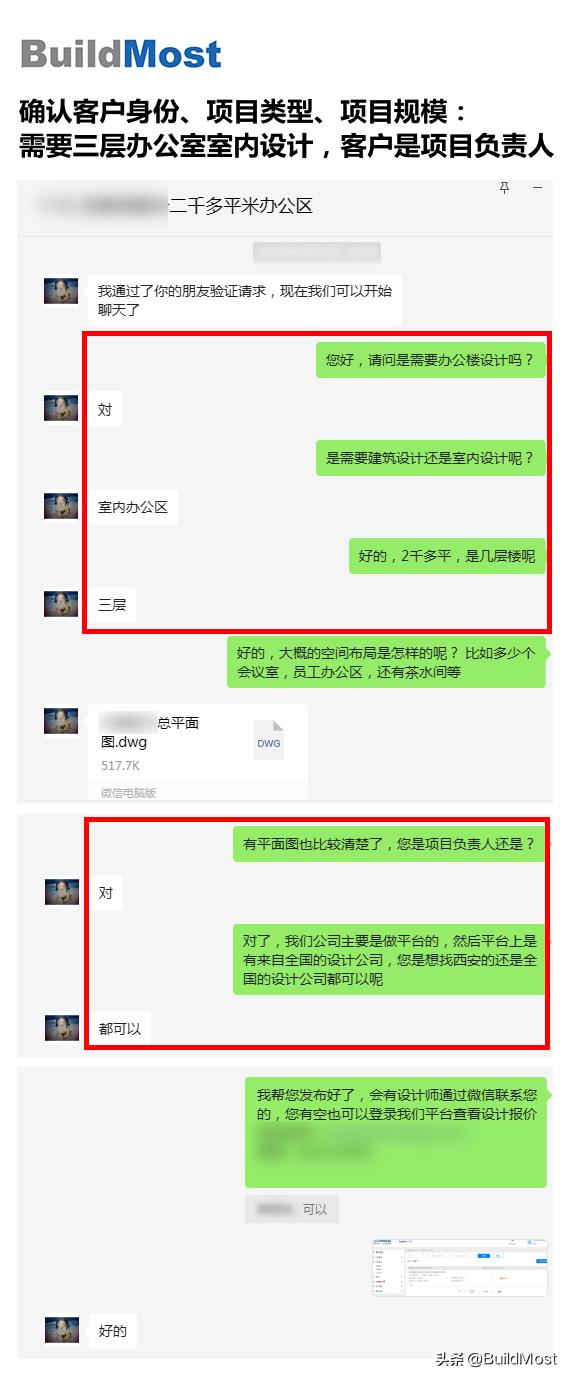This screenshot has height=1380, width=570.
Task: Click avatar beside 好的 message
Action: (x=61, y=1330)
